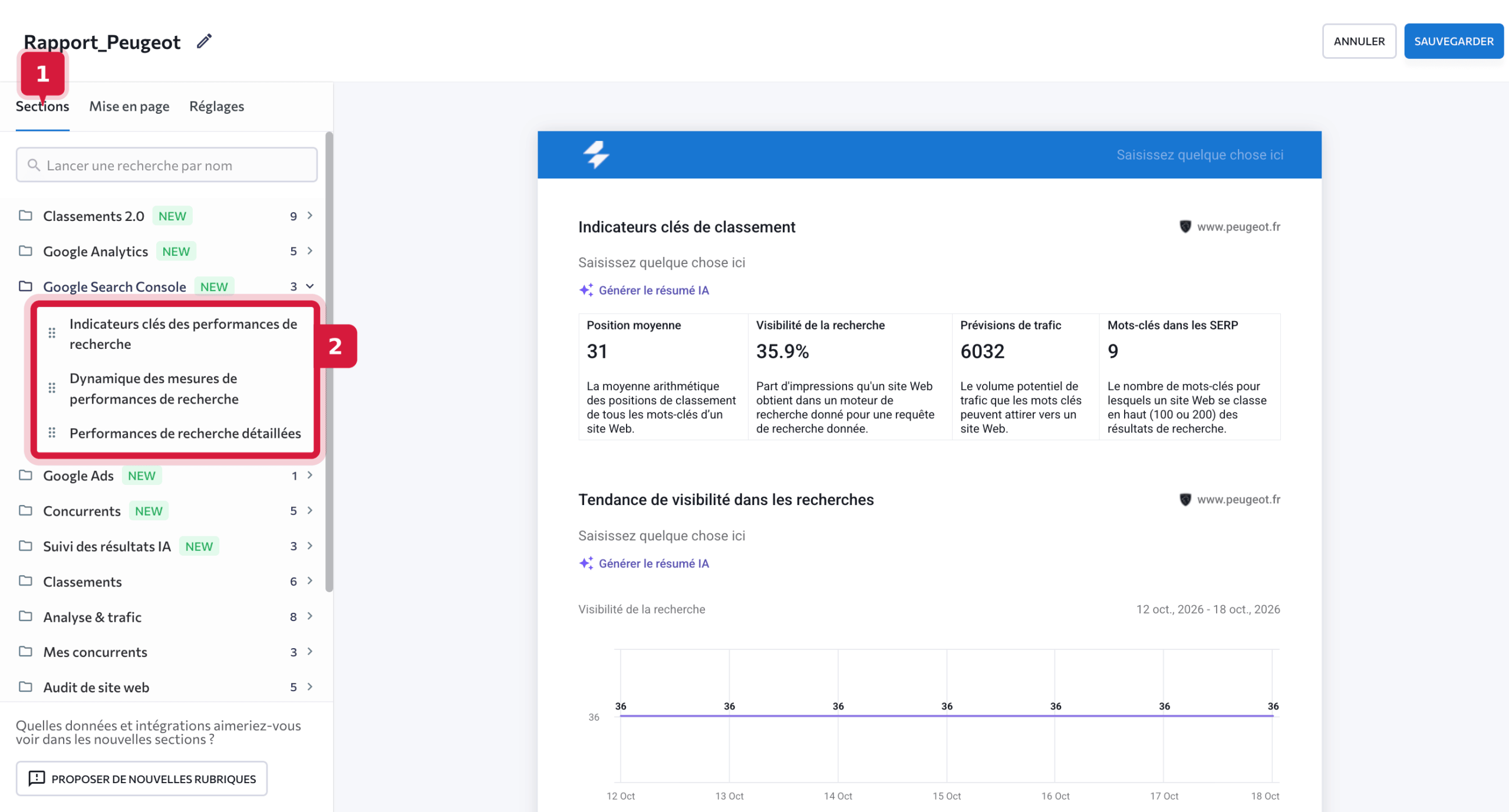Switch to the Mise en page tab
1509x812 pixels.
click(129, 107)
